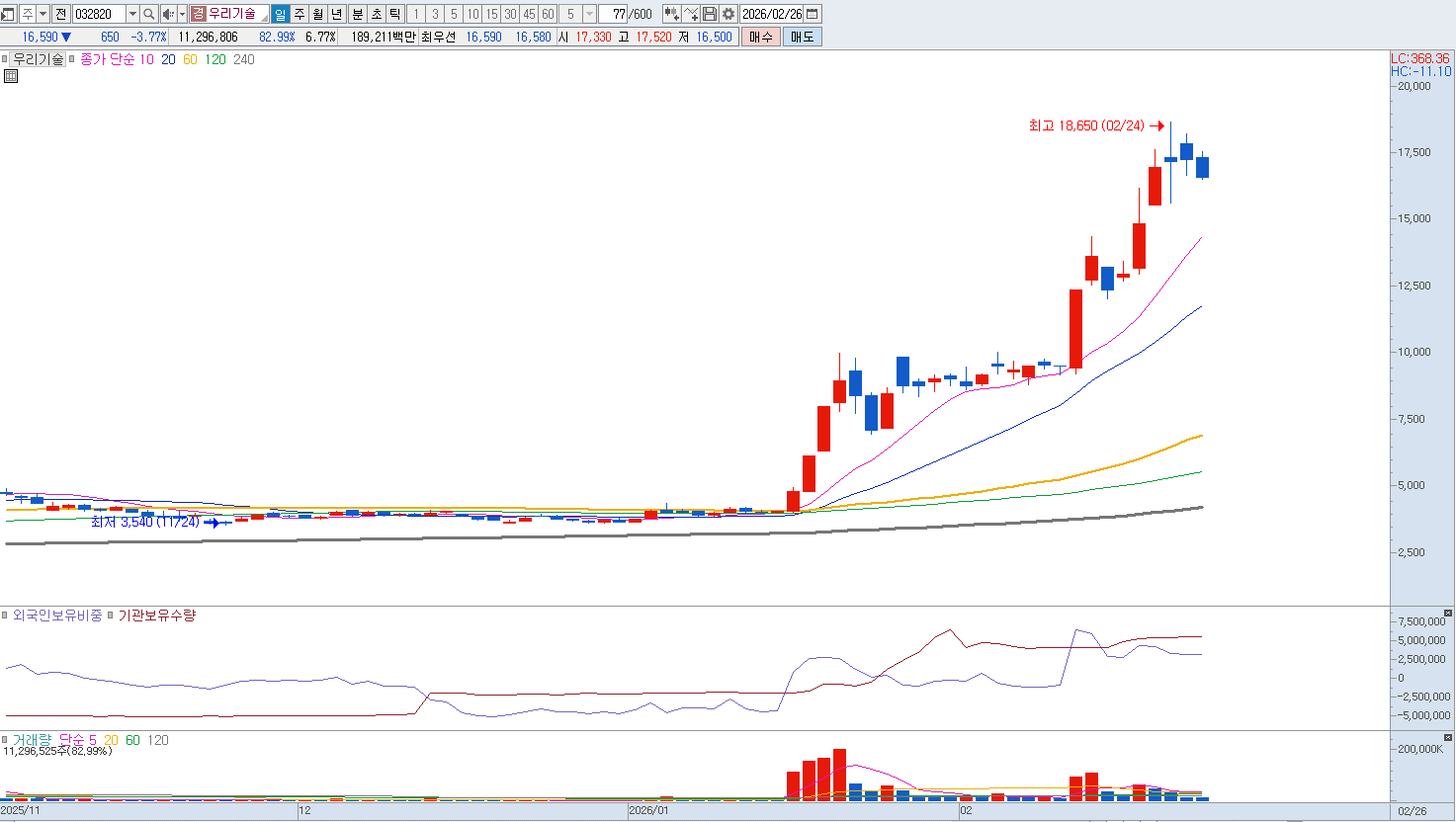Click the stock search magnifier icon
1456x822 pixels.
[x=148, y=14]
